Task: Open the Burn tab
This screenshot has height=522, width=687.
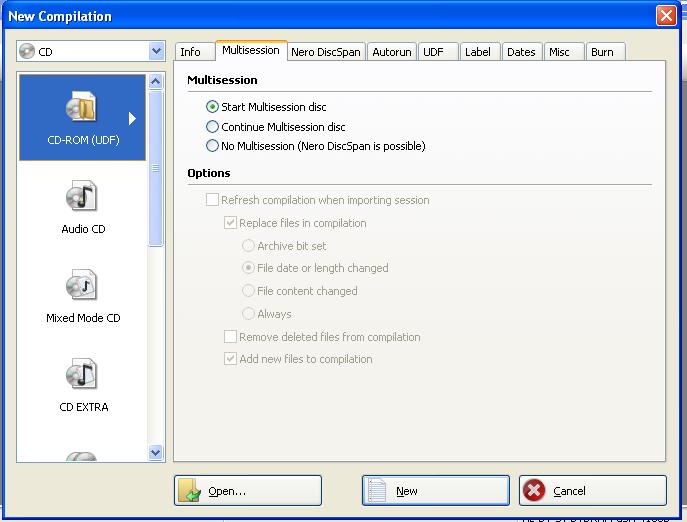Action: (601, 52)
